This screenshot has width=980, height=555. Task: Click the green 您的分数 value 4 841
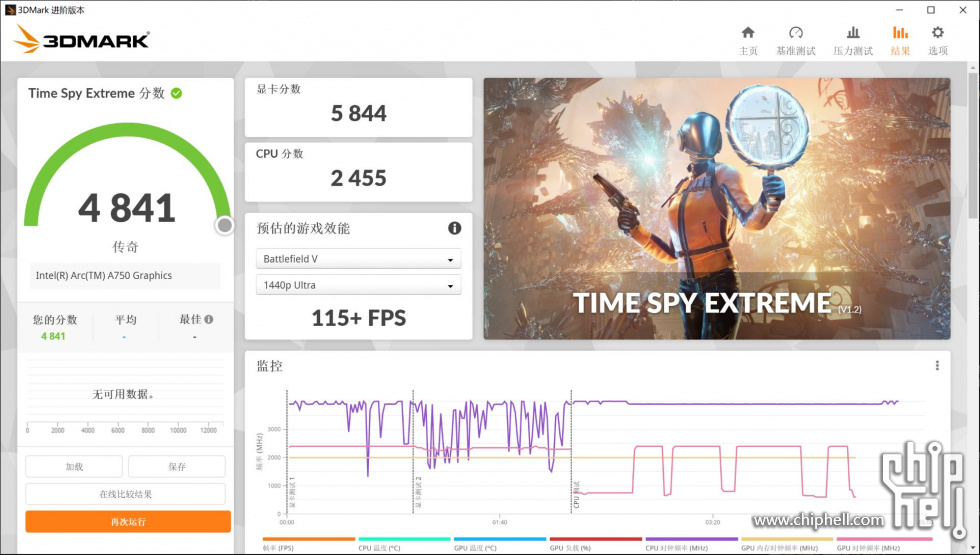coord(53,336)
